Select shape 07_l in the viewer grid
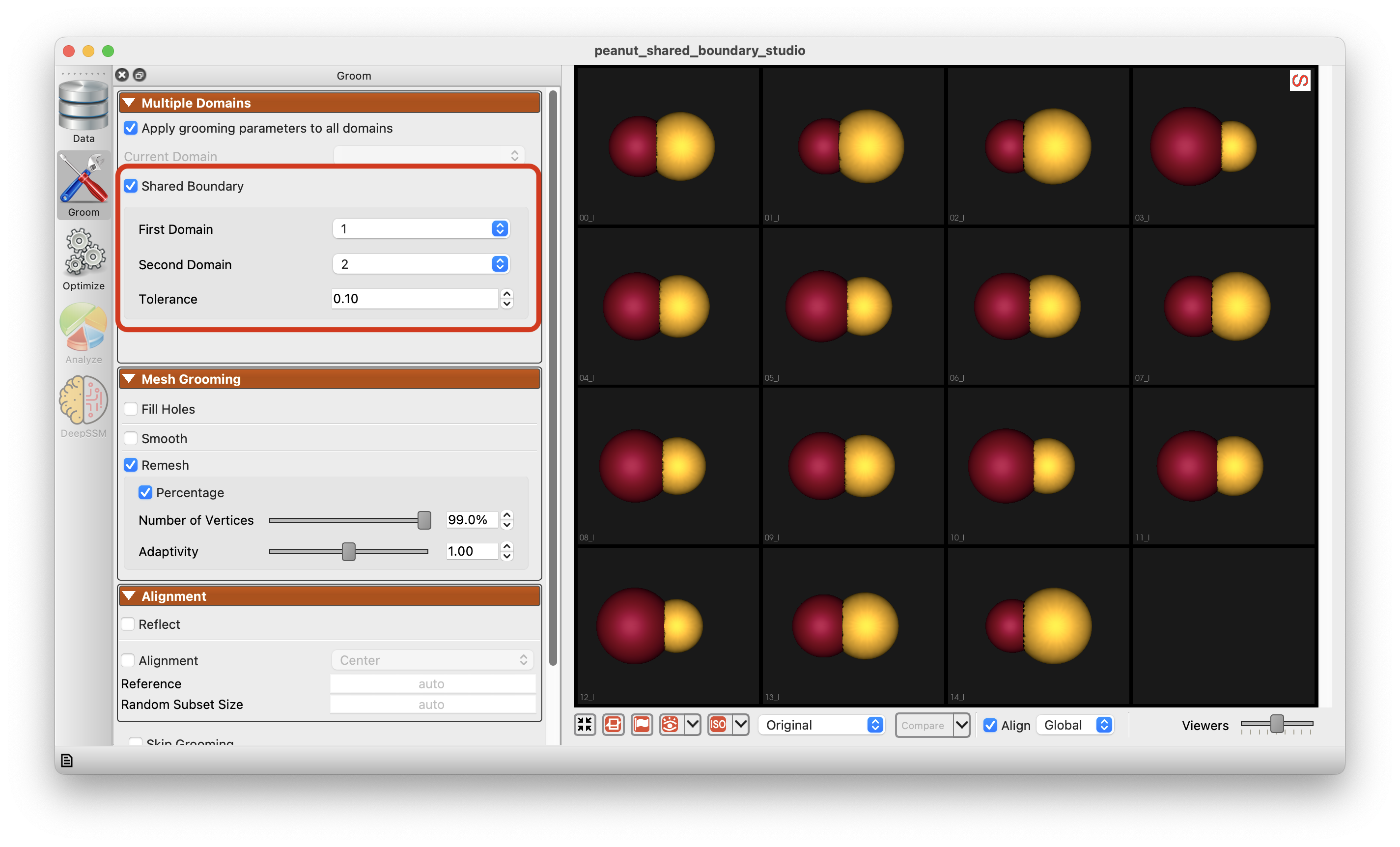Screen dimensions: 1400x847 pos(1223,306)
